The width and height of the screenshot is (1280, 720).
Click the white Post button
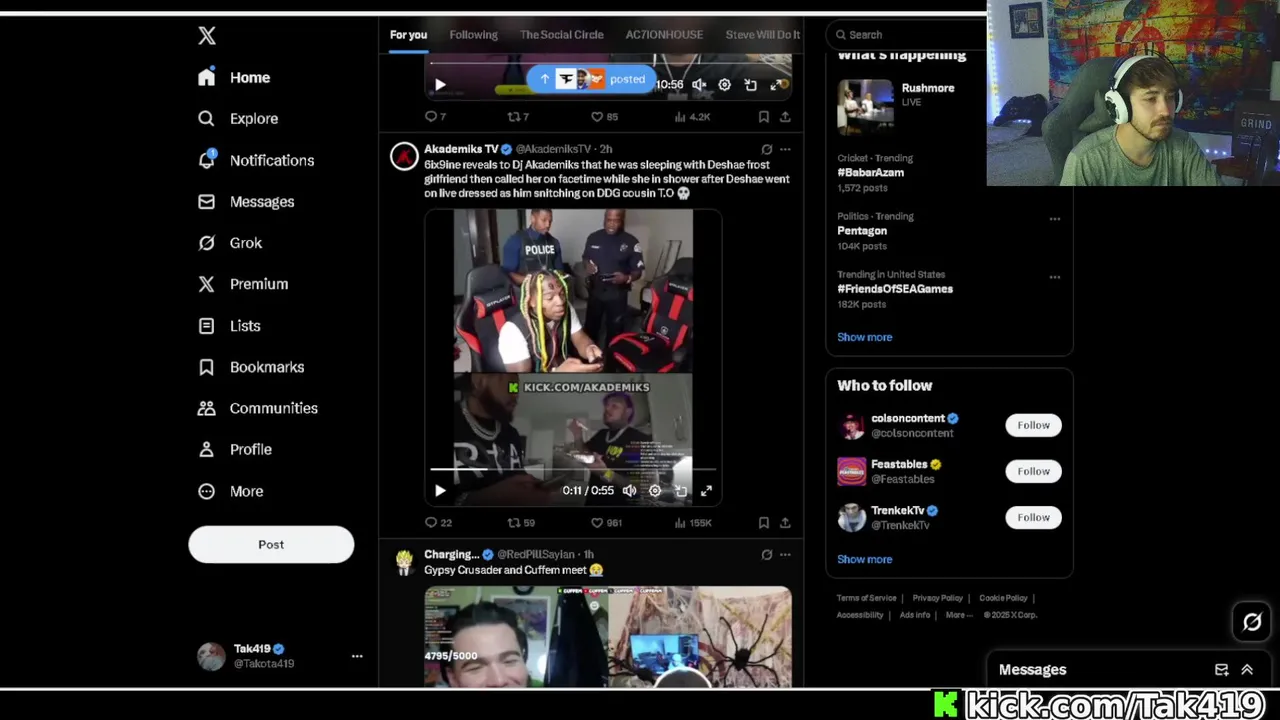(x=271, y=544)
